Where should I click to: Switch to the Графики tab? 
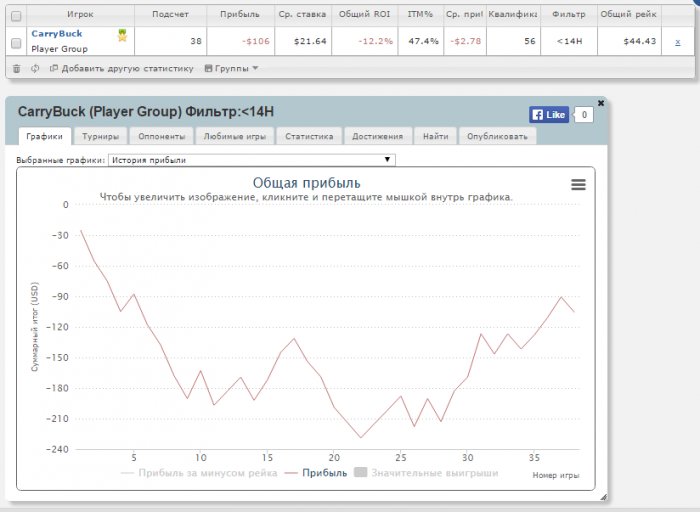click(45, 136)
